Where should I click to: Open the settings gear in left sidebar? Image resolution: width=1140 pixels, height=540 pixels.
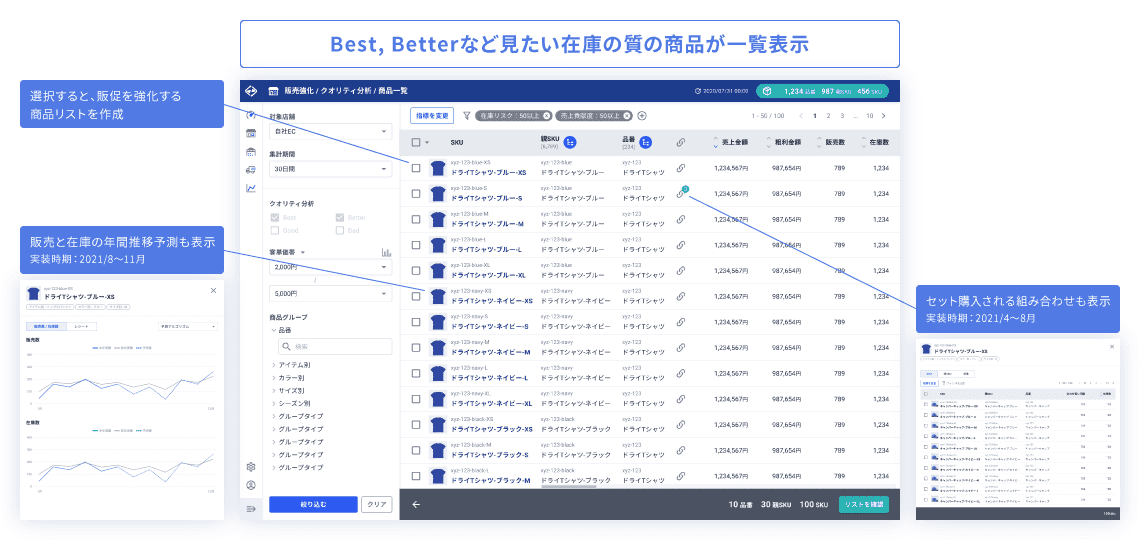[250, 466]
